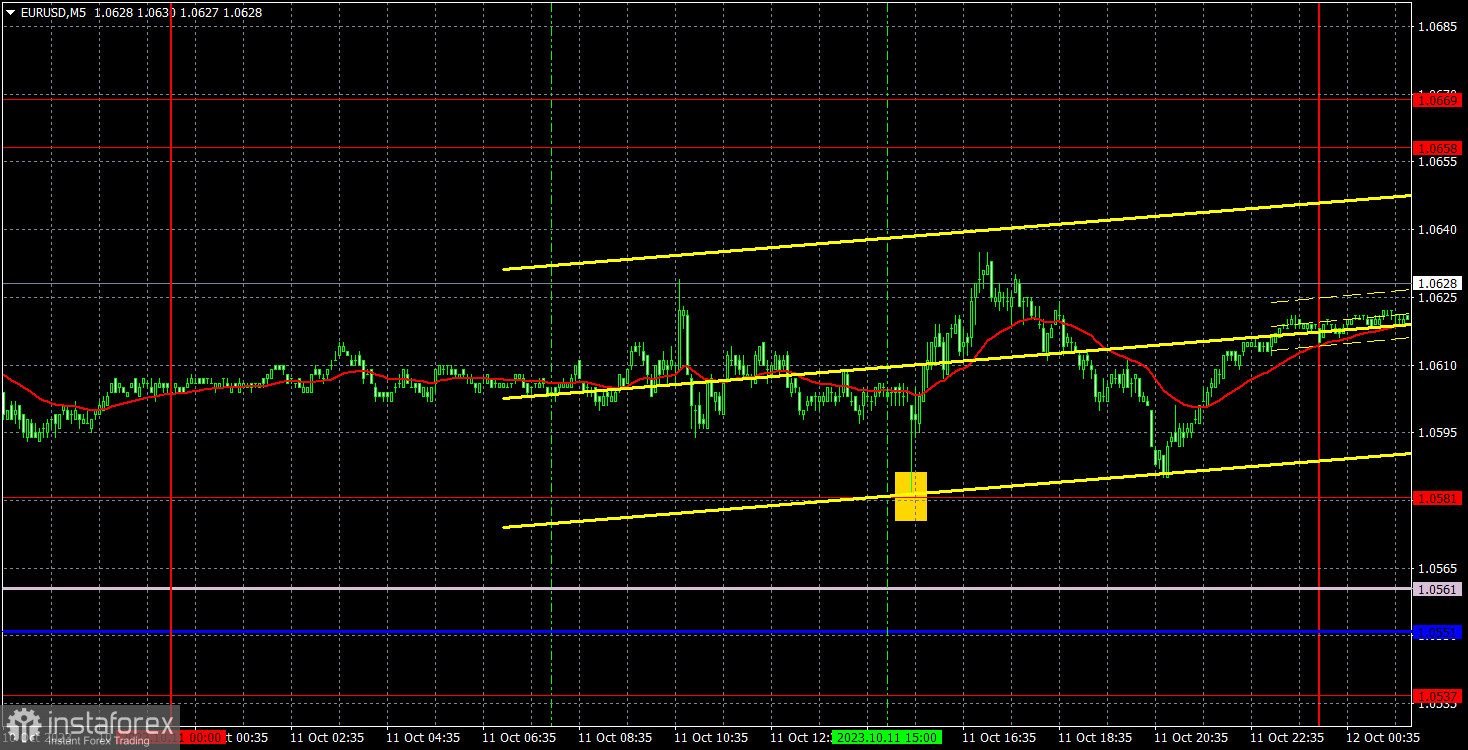Viewport: 1468px width, 750px height.
Task: Click the 11 Oct 18:35 time axis label
Action: point(1094,737)
